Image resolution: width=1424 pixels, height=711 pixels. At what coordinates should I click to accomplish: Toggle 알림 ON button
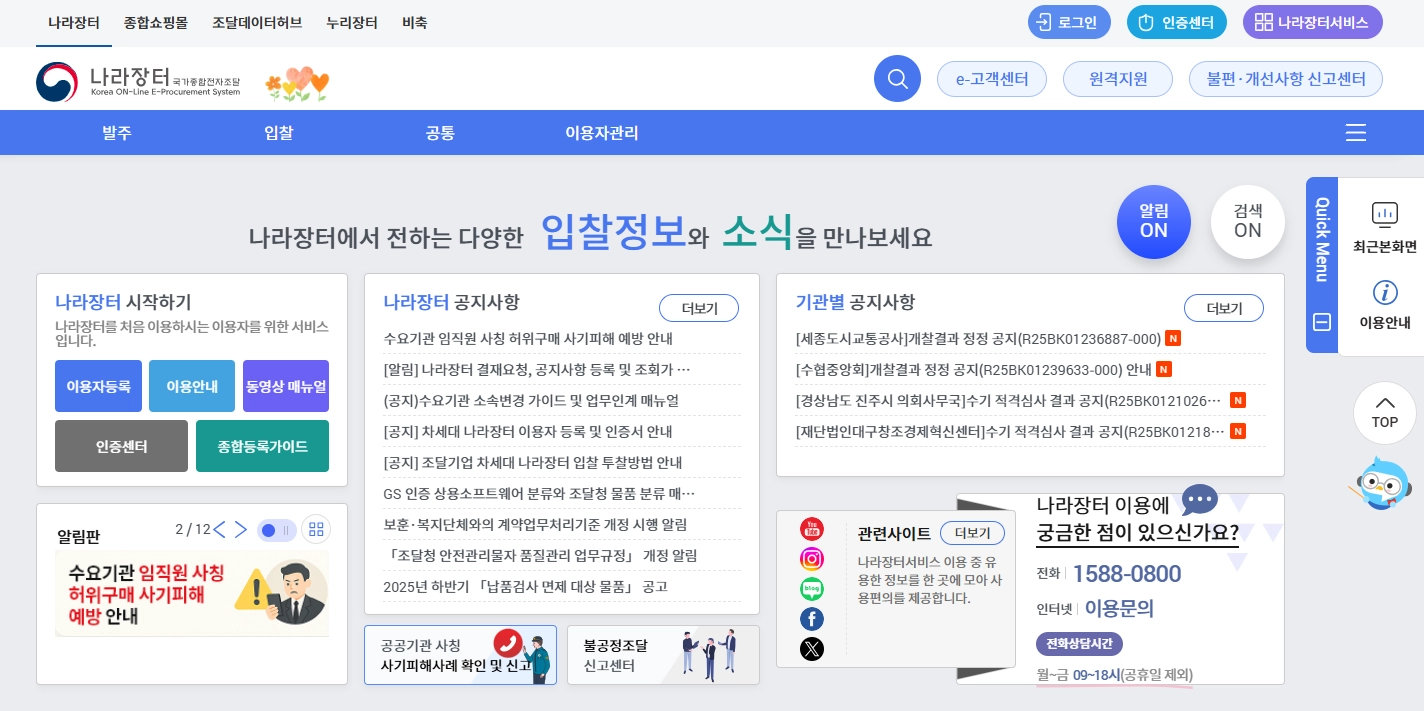coord(1154,222)
